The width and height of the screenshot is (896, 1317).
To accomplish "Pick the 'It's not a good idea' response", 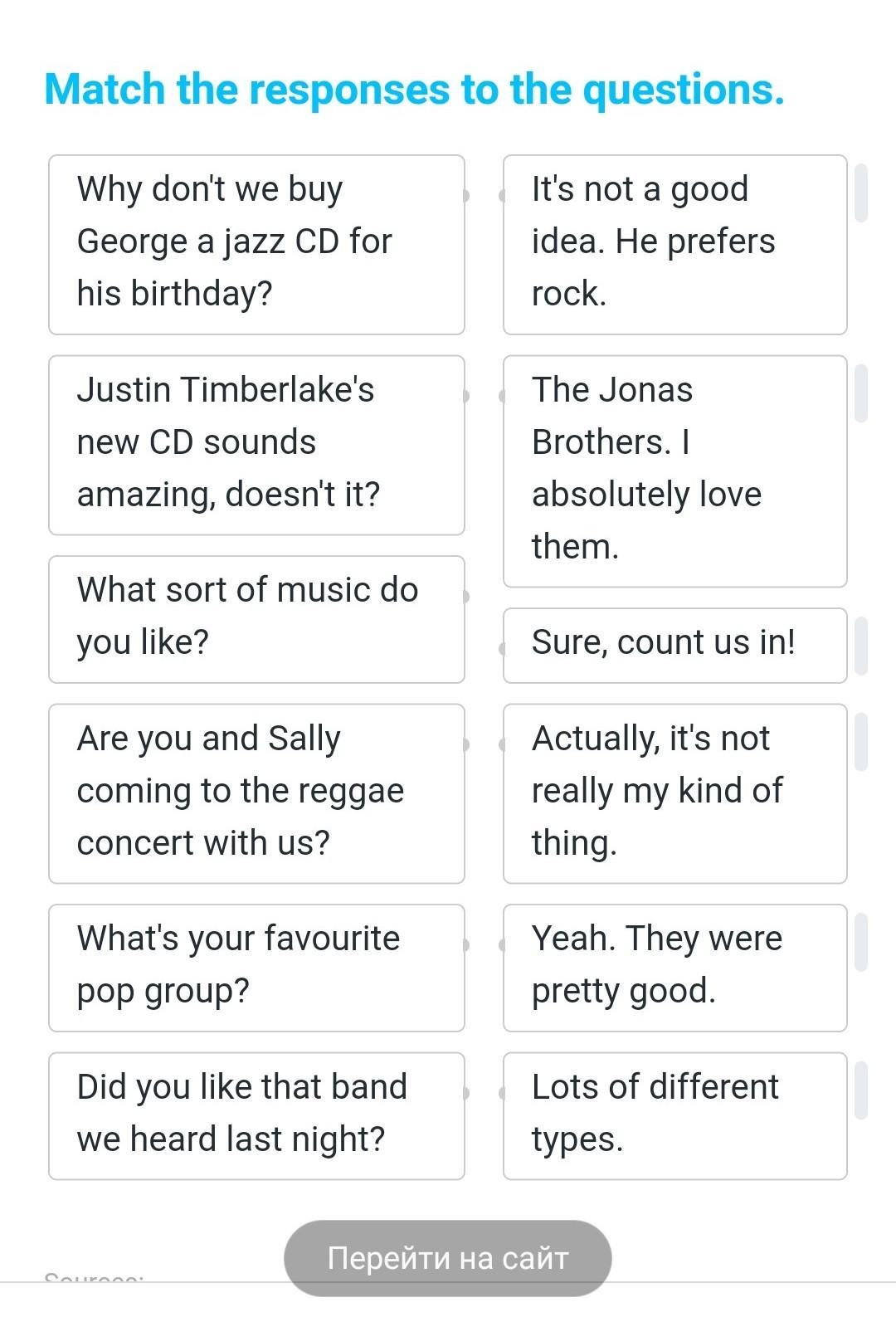I will click(x=674, y=245).
